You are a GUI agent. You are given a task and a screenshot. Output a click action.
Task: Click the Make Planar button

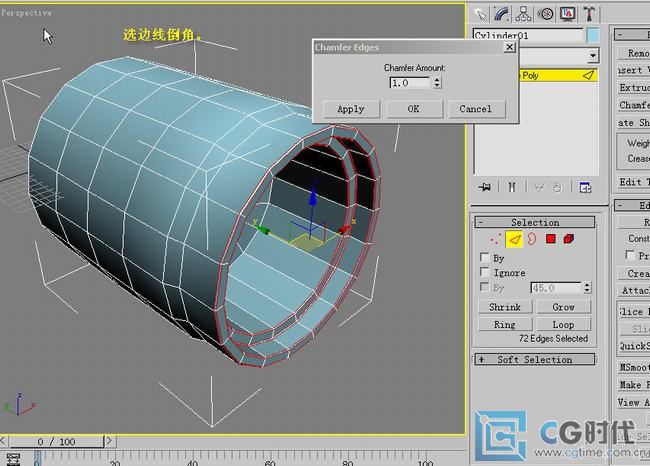click(x=634, y=385)
